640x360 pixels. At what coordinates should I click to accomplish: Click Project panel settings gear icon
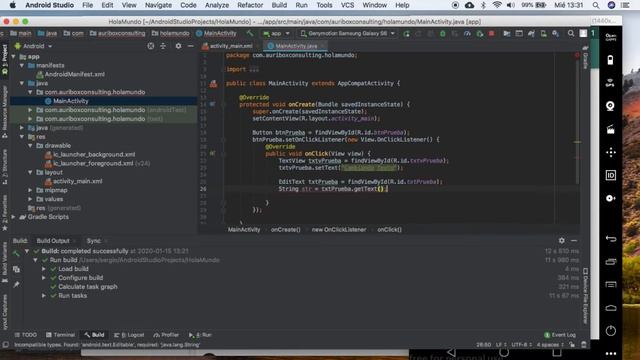pyautogui.click(x=178, y=46)
